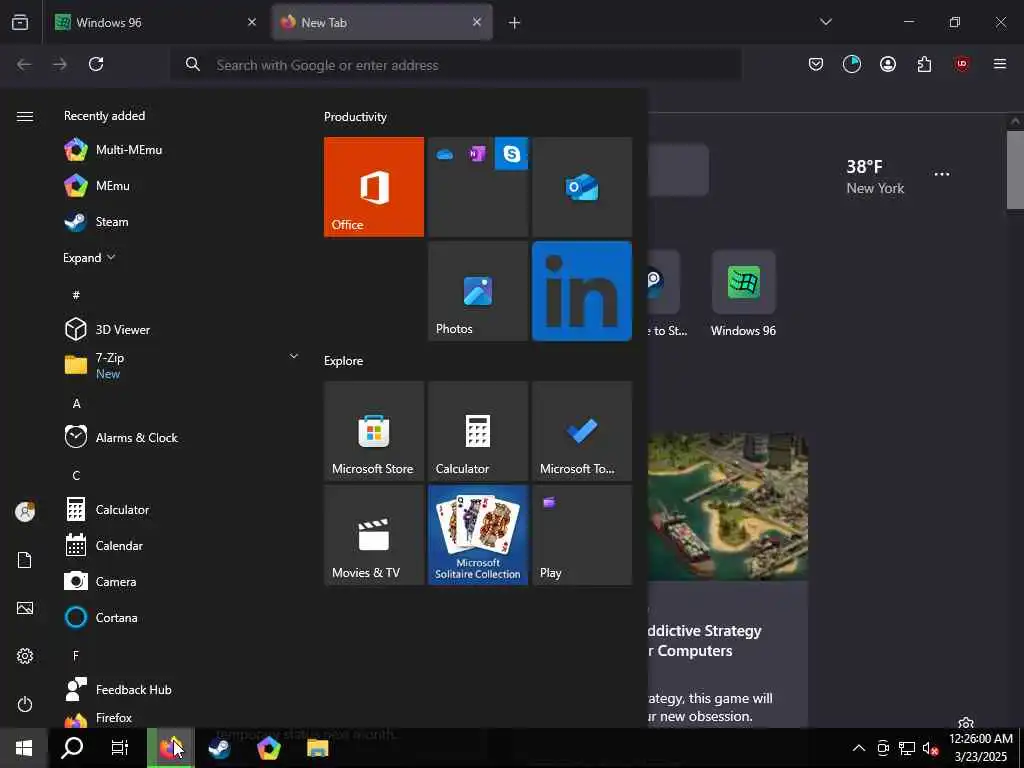Image resolution: width=1024 pixels, height=768 pixels.
Task: Close the New Tab tab
Action: [477, 22]
